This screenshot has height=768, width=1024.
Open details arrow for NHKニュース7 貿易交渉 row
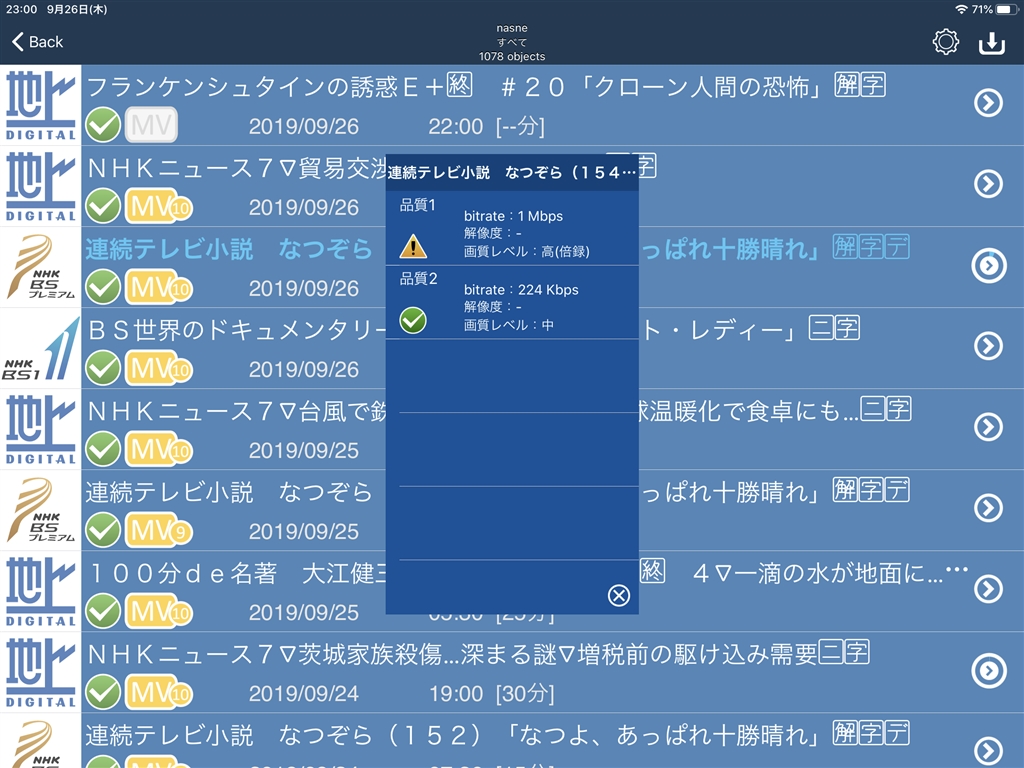[988, 184]
